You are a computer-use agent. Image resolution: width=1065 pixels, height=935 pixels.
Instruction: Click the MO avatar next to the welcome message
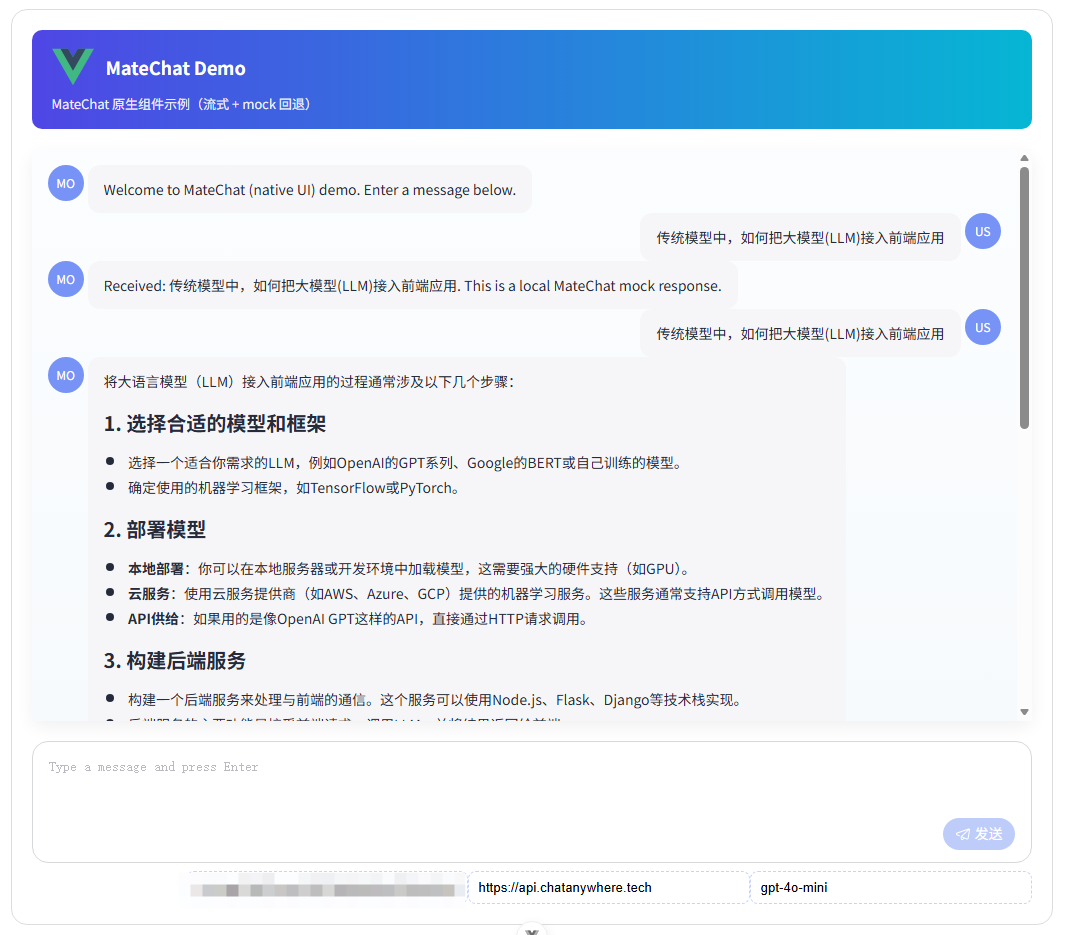click(65, 183)
